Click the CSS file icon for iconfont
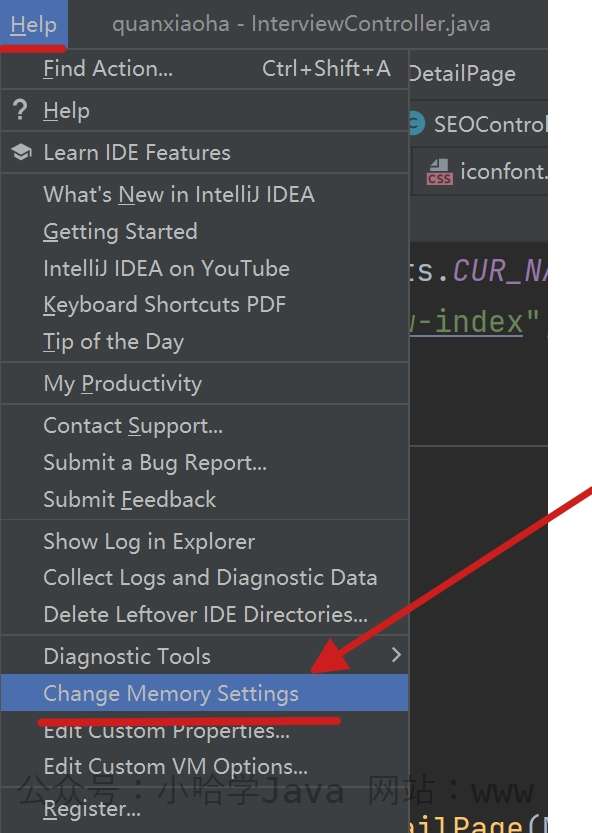 click(439, 172)
